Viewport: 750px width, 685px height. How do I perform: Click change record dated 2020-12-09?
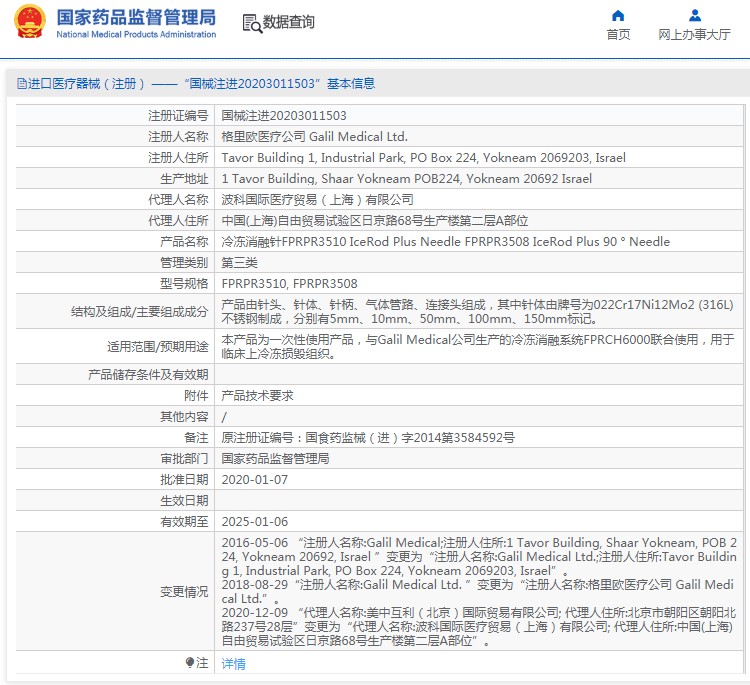tap(479, 627)
